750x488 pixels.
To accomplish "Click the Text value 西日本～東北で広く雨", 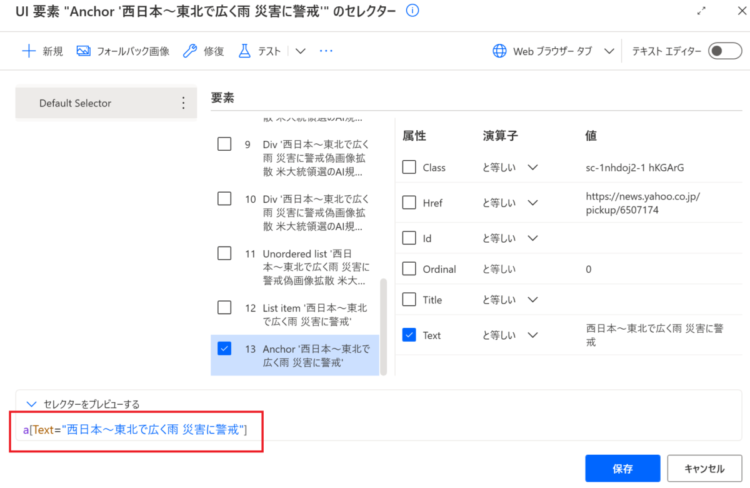I will coord(654,335).
